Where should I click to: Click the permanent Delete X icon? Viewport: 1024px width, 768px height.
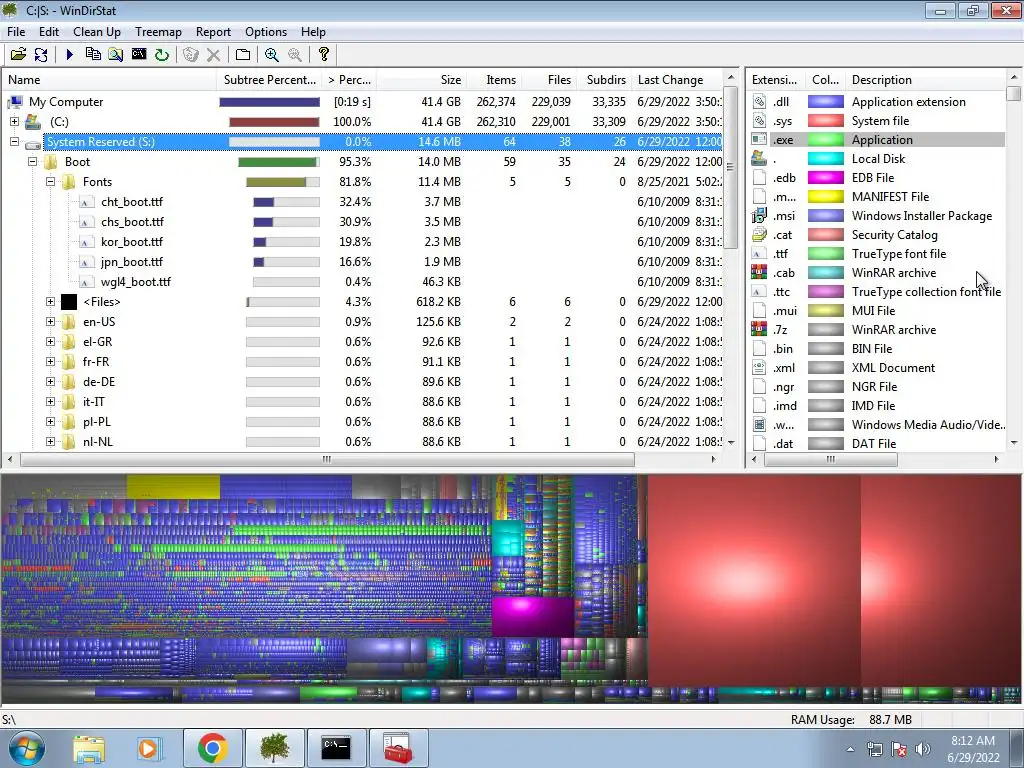(x=214, y=54)
